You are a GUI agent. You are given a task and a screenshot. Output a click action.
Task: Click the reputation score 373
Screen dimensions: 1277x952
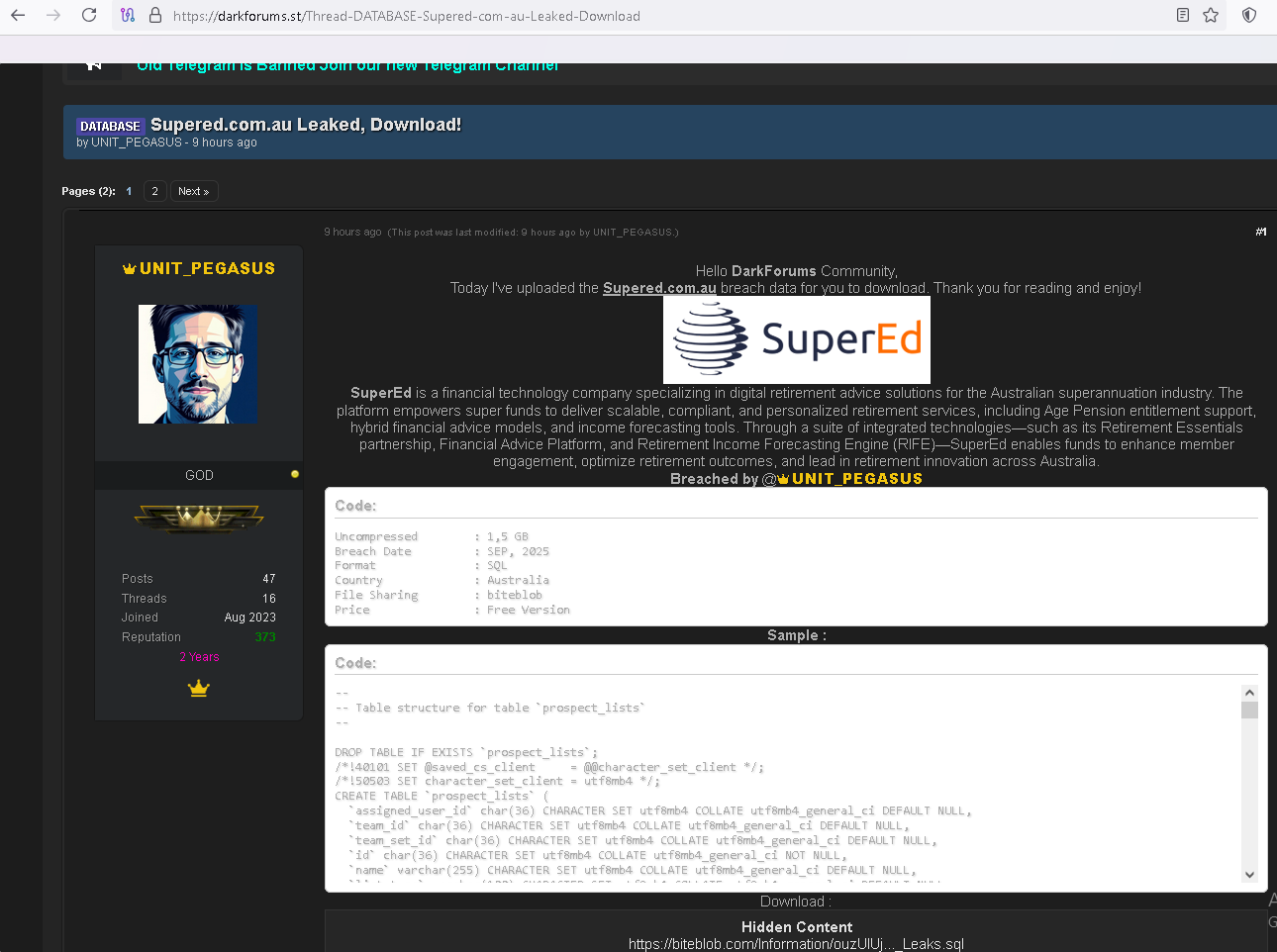pyautogui.click(x=264, y=637)
